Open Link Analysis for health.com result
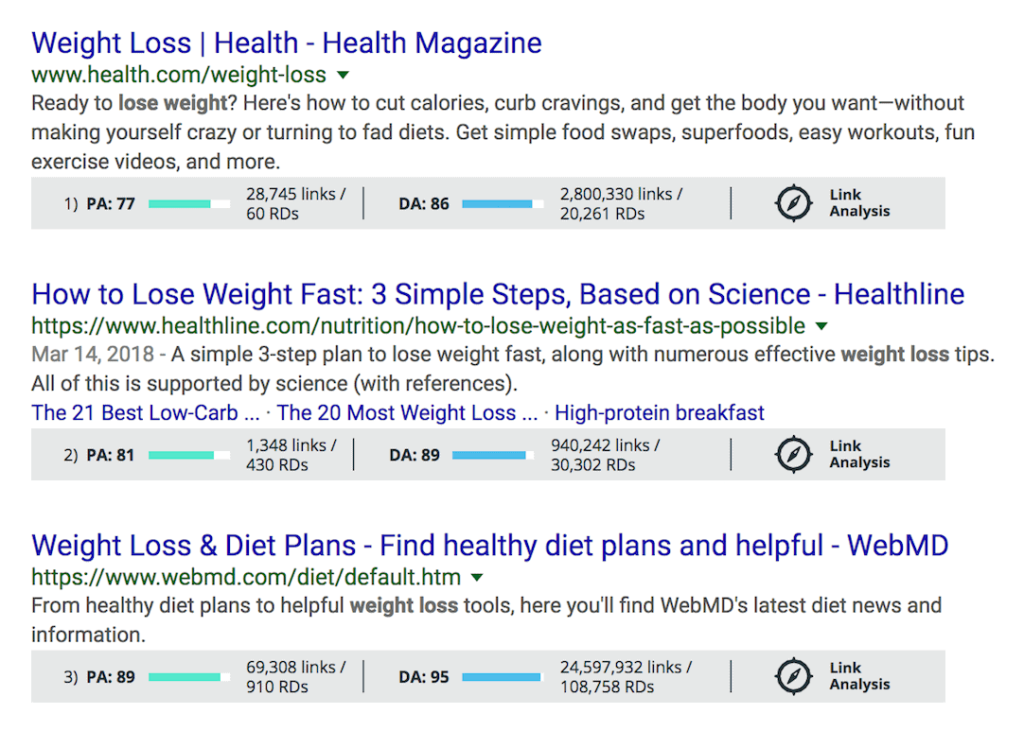This screenshot has height=731, width=1024. [x=859, y=203]
